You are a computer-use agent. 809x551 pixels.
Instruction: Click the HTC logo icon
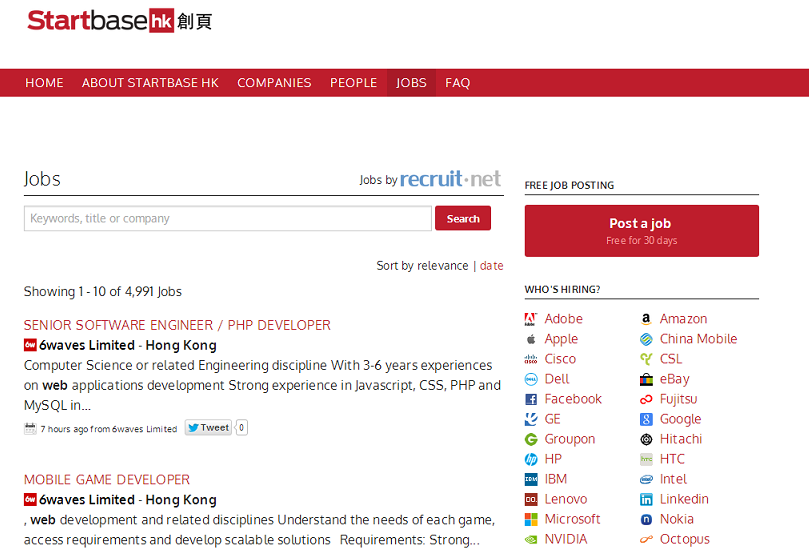point(646,459)
